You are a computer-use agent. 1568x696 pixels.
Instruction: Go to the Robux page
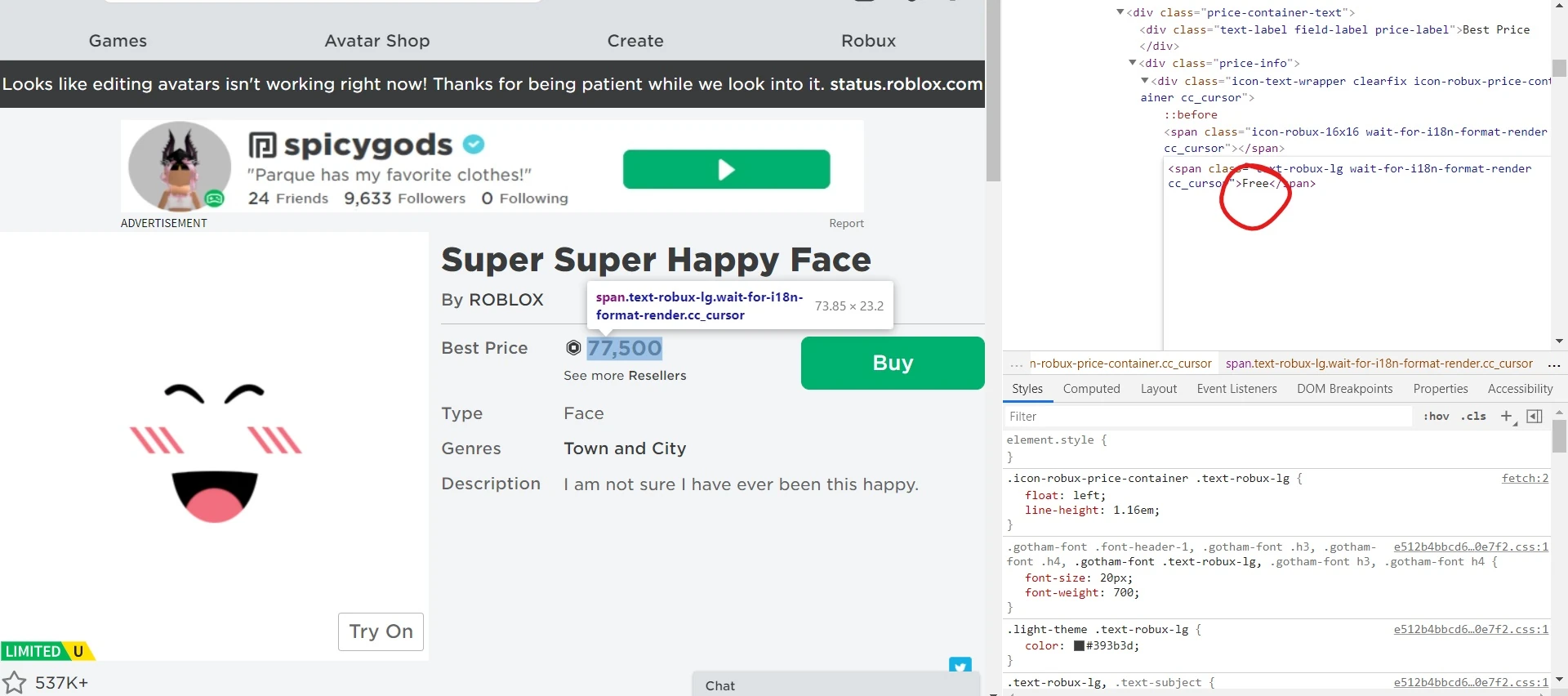pyautogui.click(x=868, y=41)
